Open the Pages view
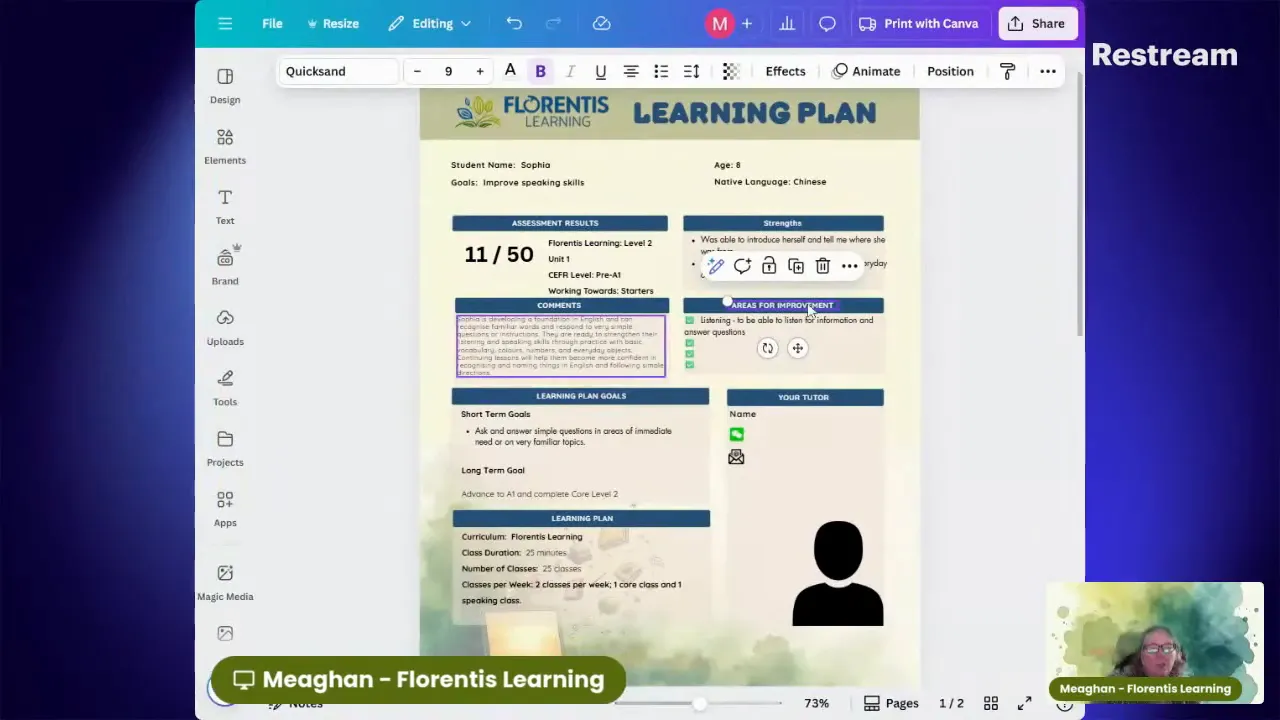 click(x=891, y=704)
